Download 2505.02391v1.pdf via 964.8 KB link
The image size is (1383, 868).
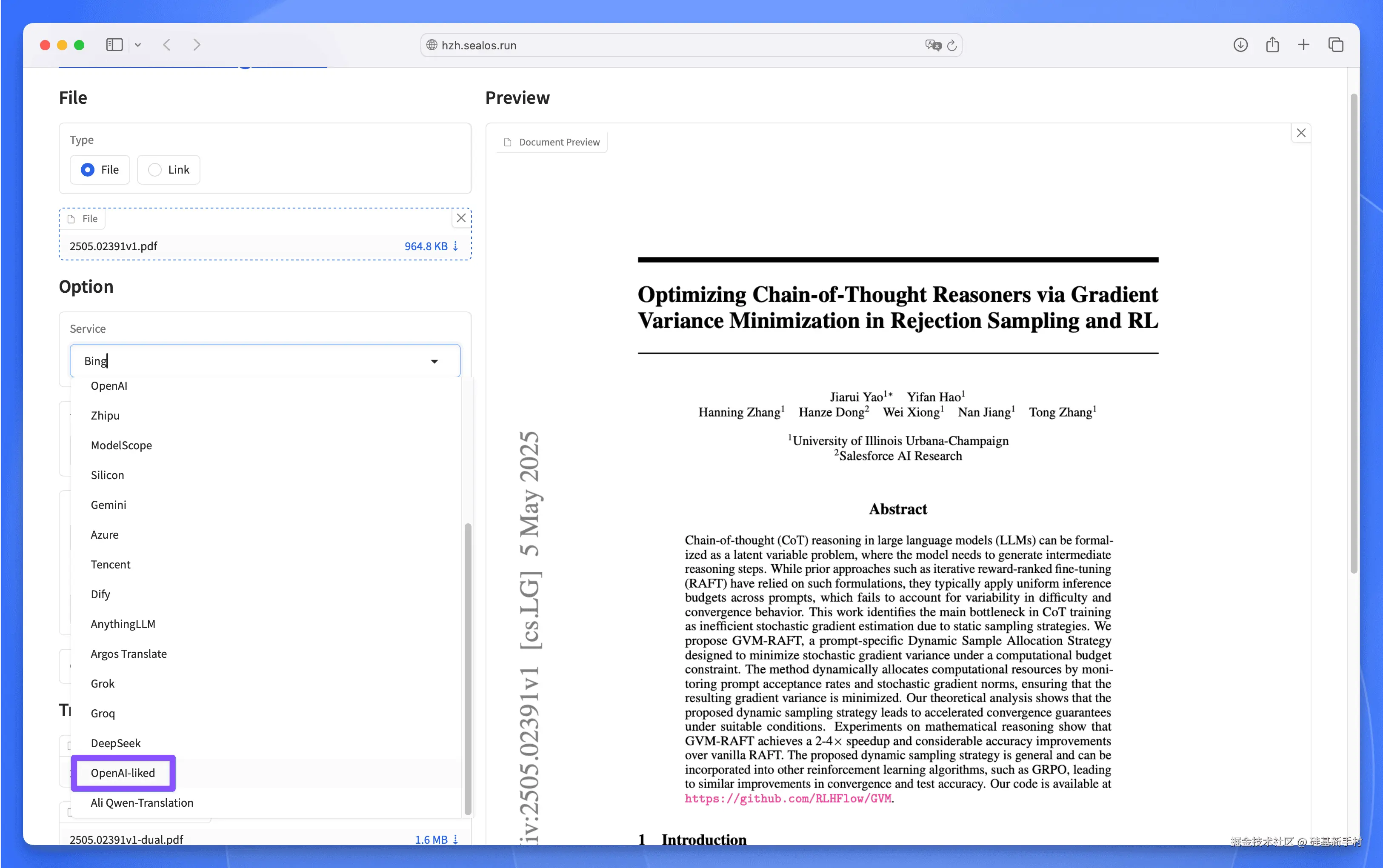click(x=426, y=246)
